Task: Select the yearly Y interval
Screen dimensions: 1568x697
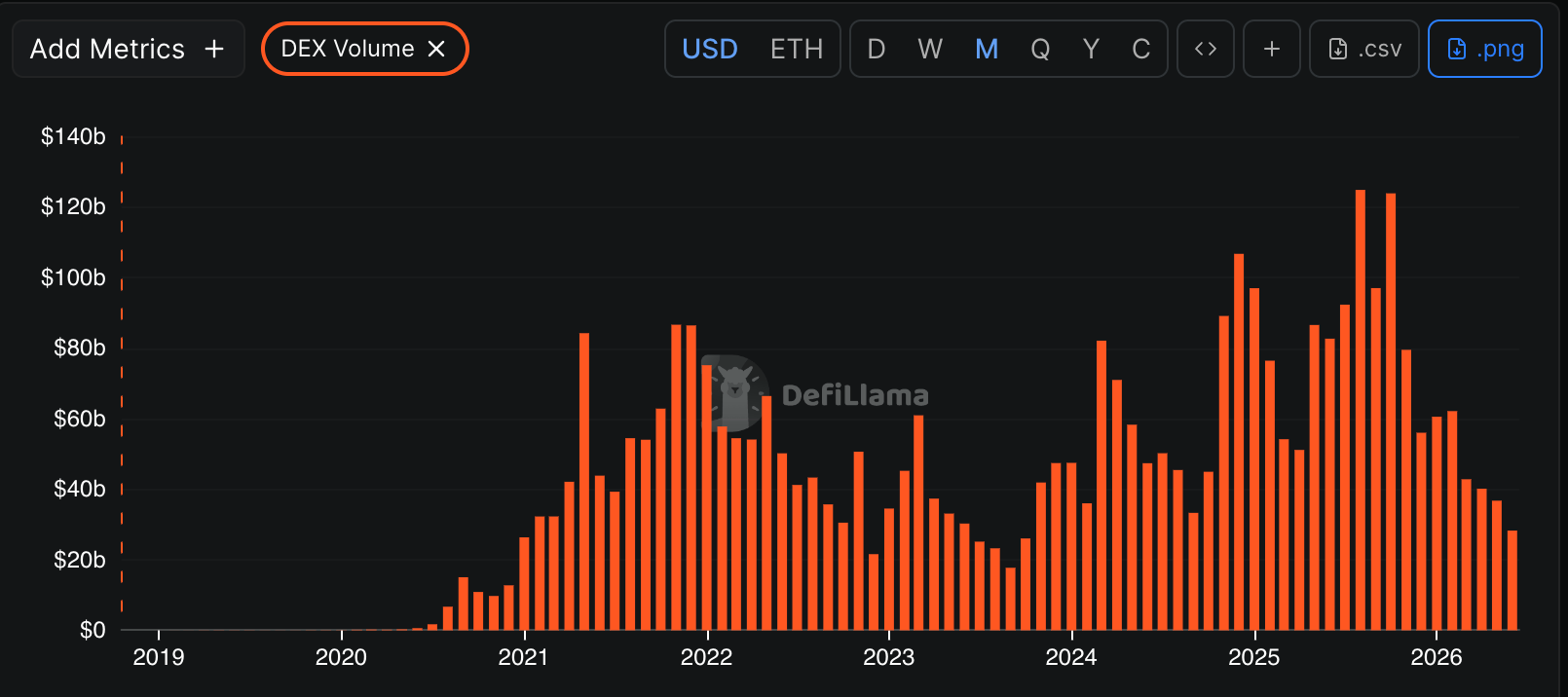Action: [x=1091, y=49]
